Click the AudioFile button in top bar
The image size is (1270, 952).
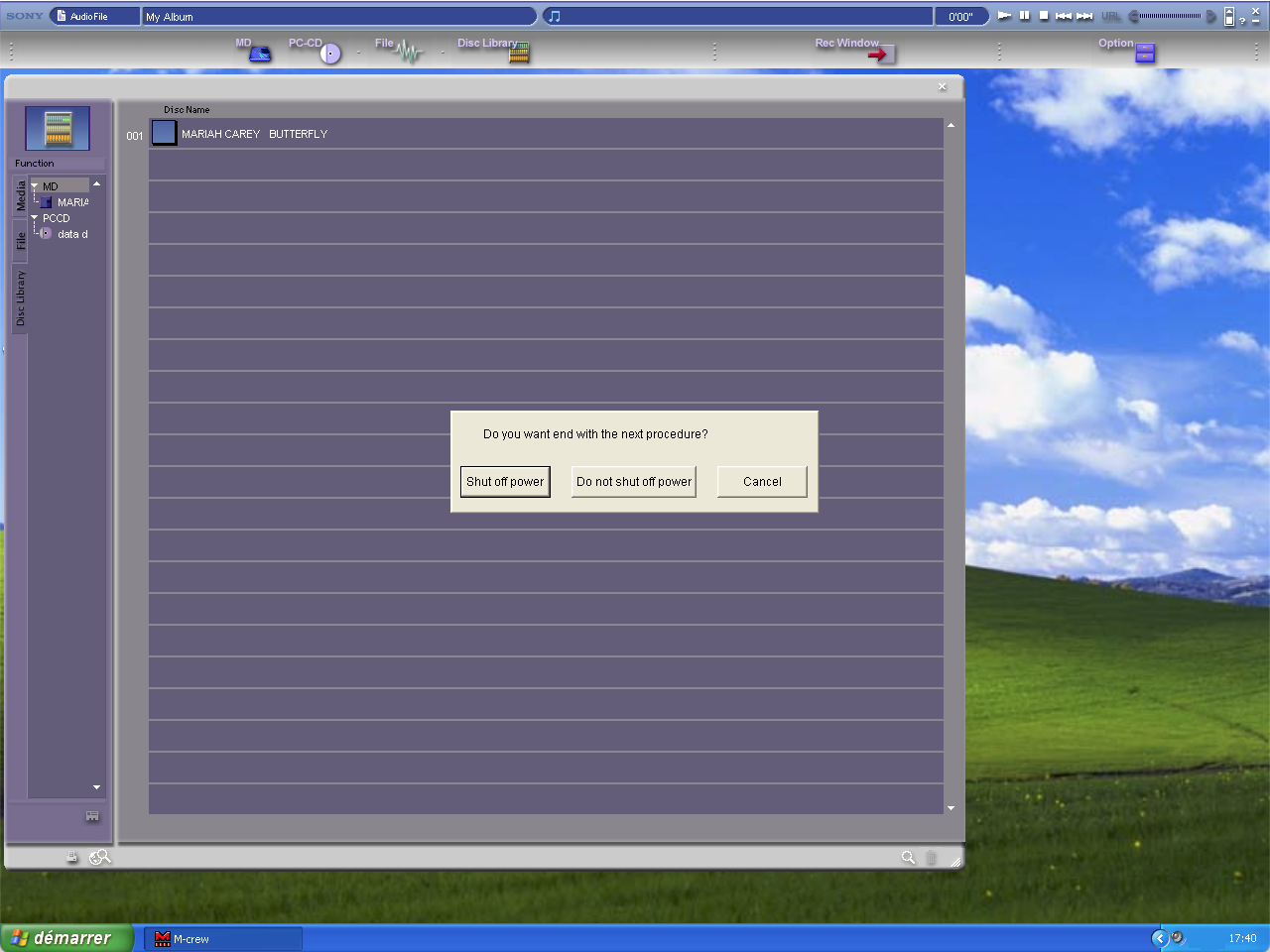coord(94,16)
